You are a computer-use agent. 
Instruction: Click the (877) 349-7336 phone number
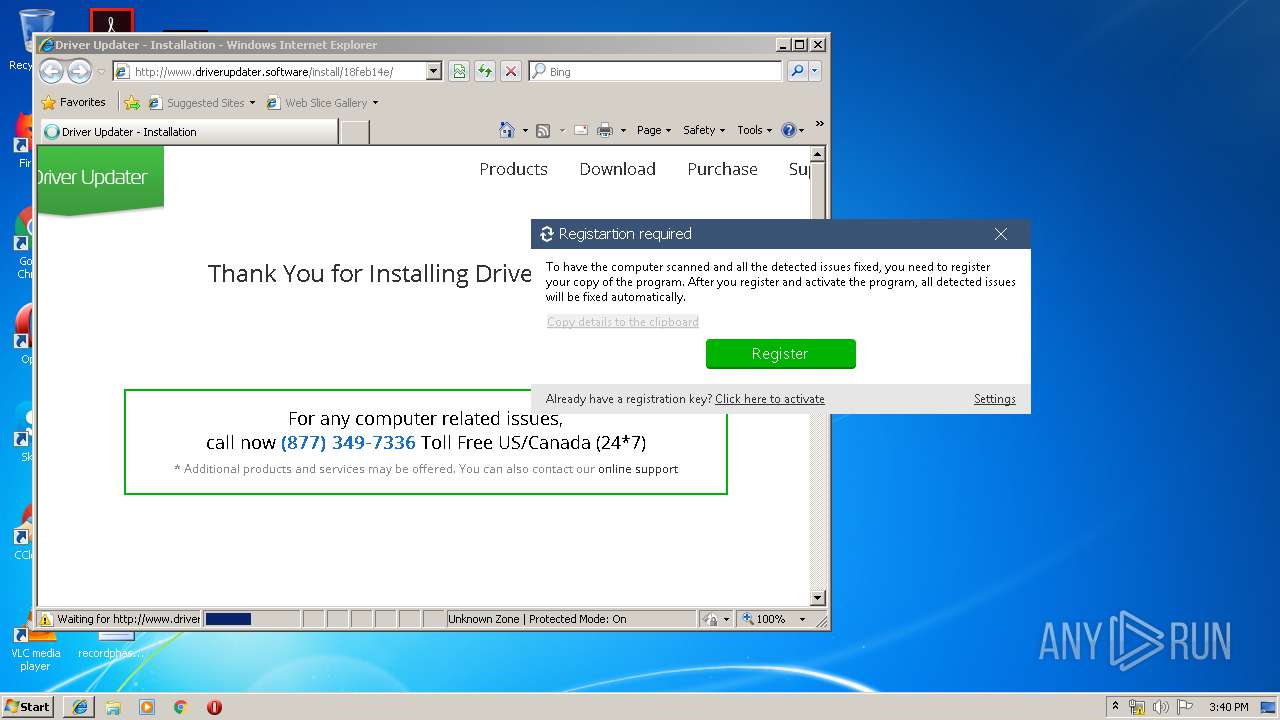(348, 442)
